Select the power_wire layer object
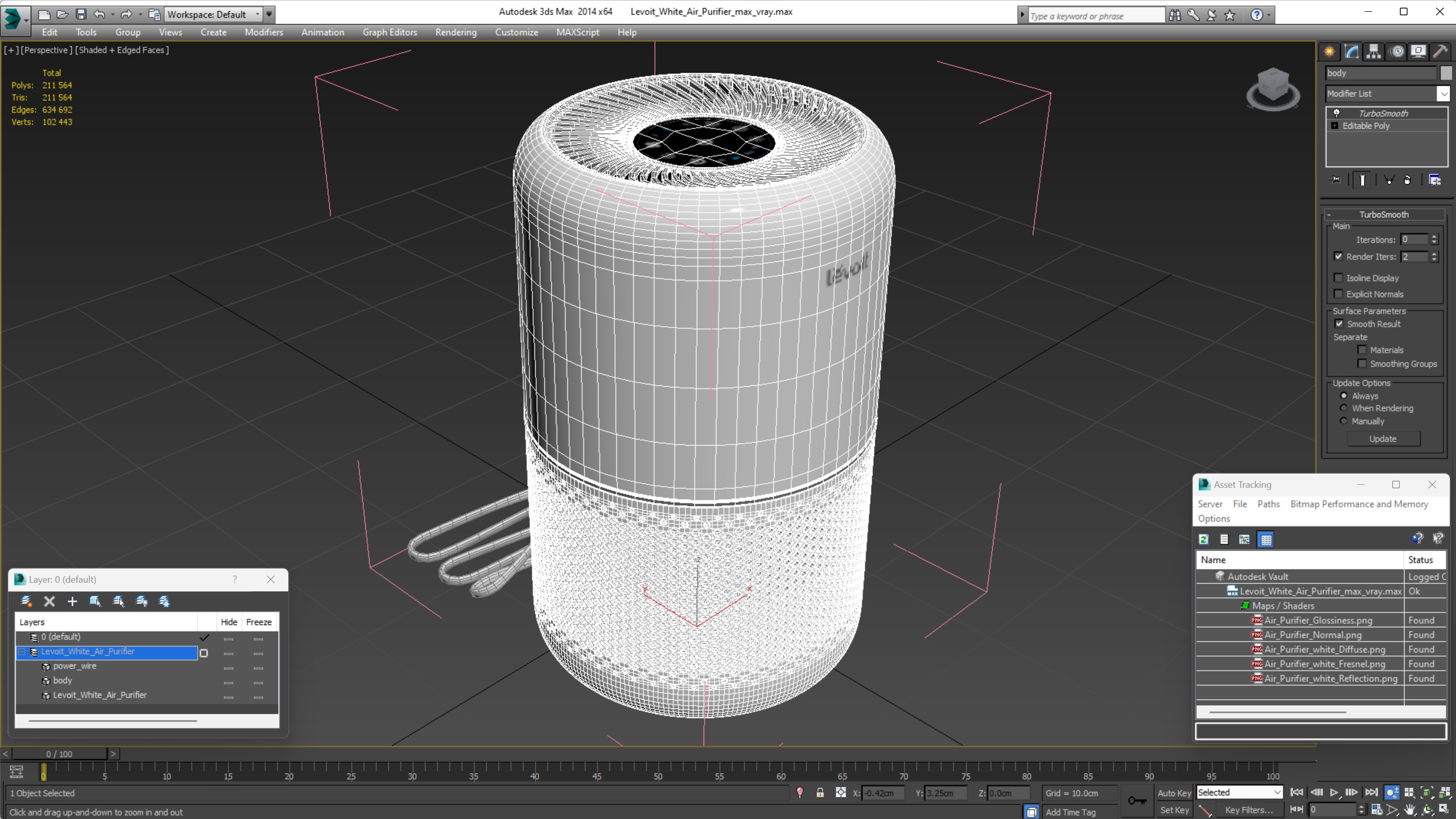Viewport: 1456px width, 819px height. coord(75,666)
